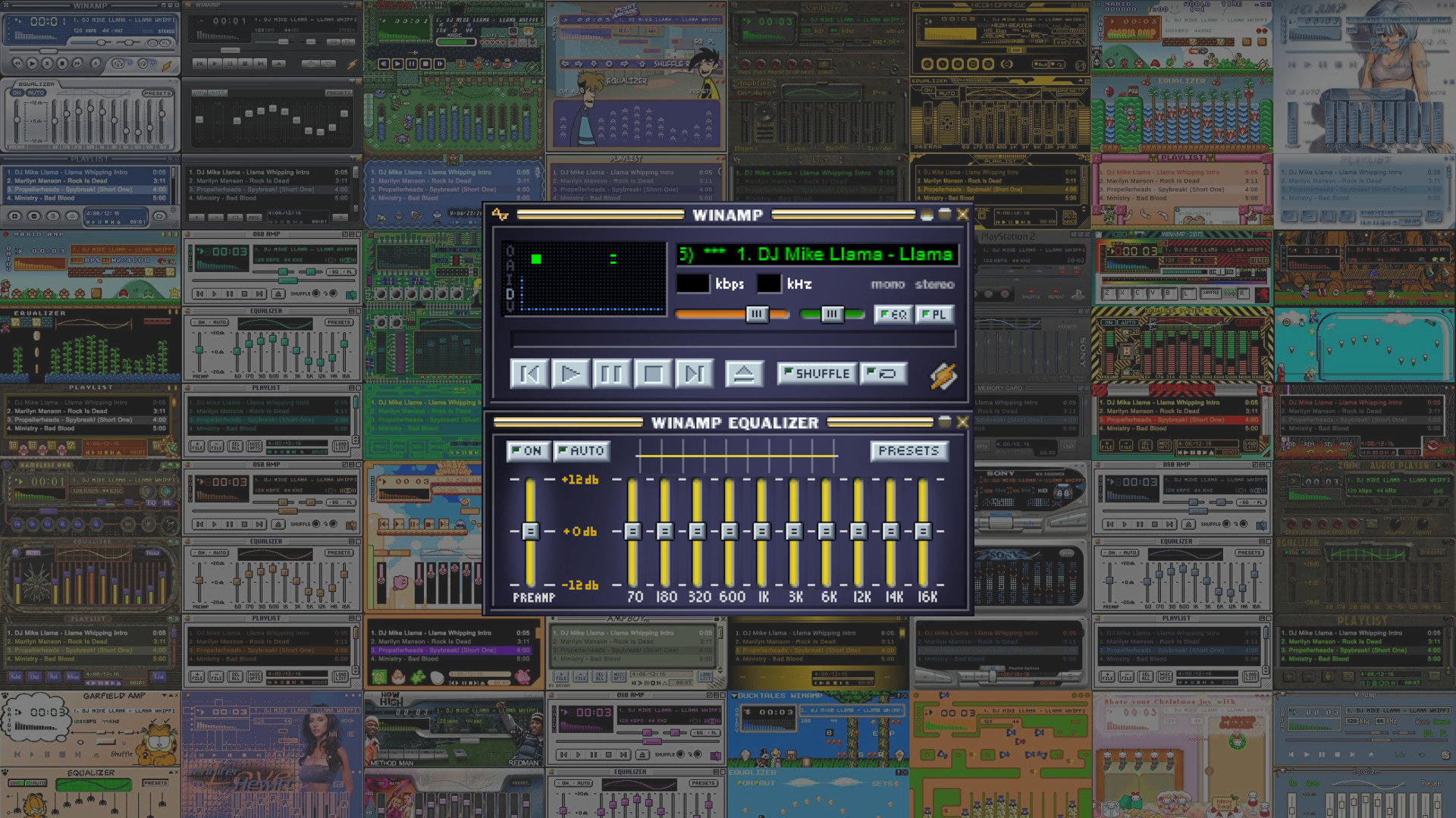Open the 2600 Audio Player skin thumbnail
The width and height of the screenshot is (1456, 818).
coord(1365,575)
